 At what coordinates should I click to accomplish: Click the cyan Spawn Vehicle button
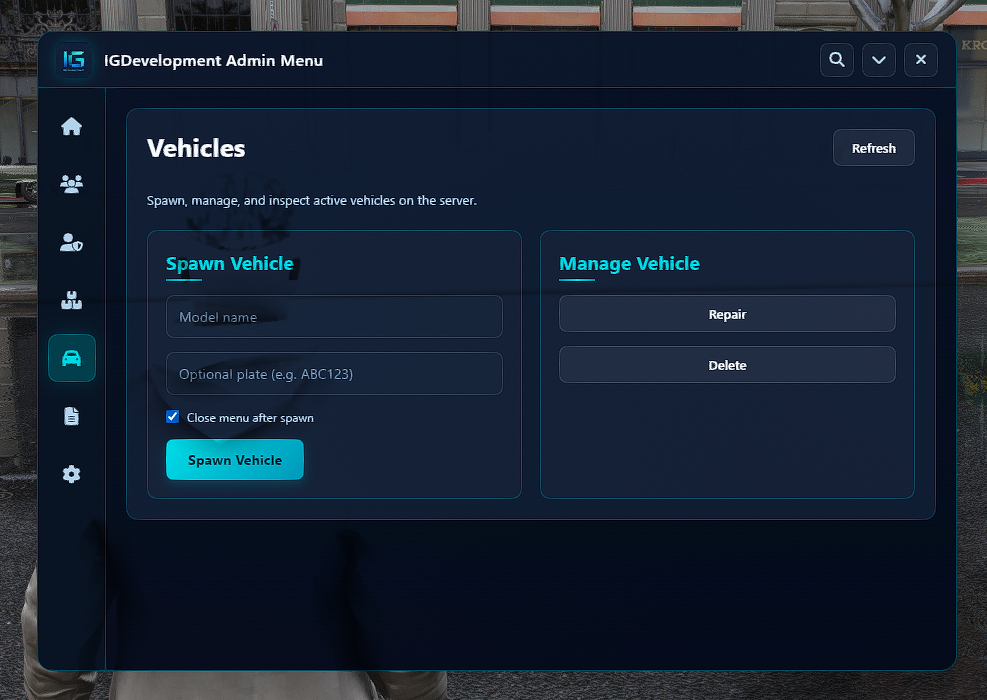pos(235,460)
